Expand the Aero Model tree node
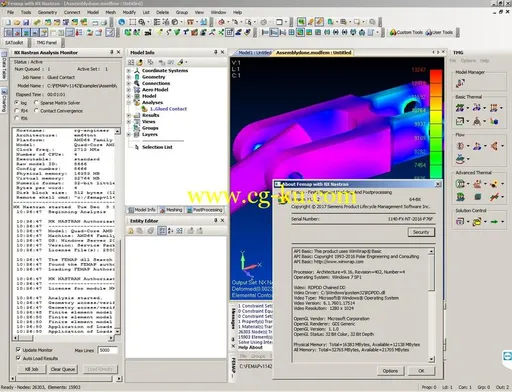The image size is (512, 392). (x=129, y=90)
